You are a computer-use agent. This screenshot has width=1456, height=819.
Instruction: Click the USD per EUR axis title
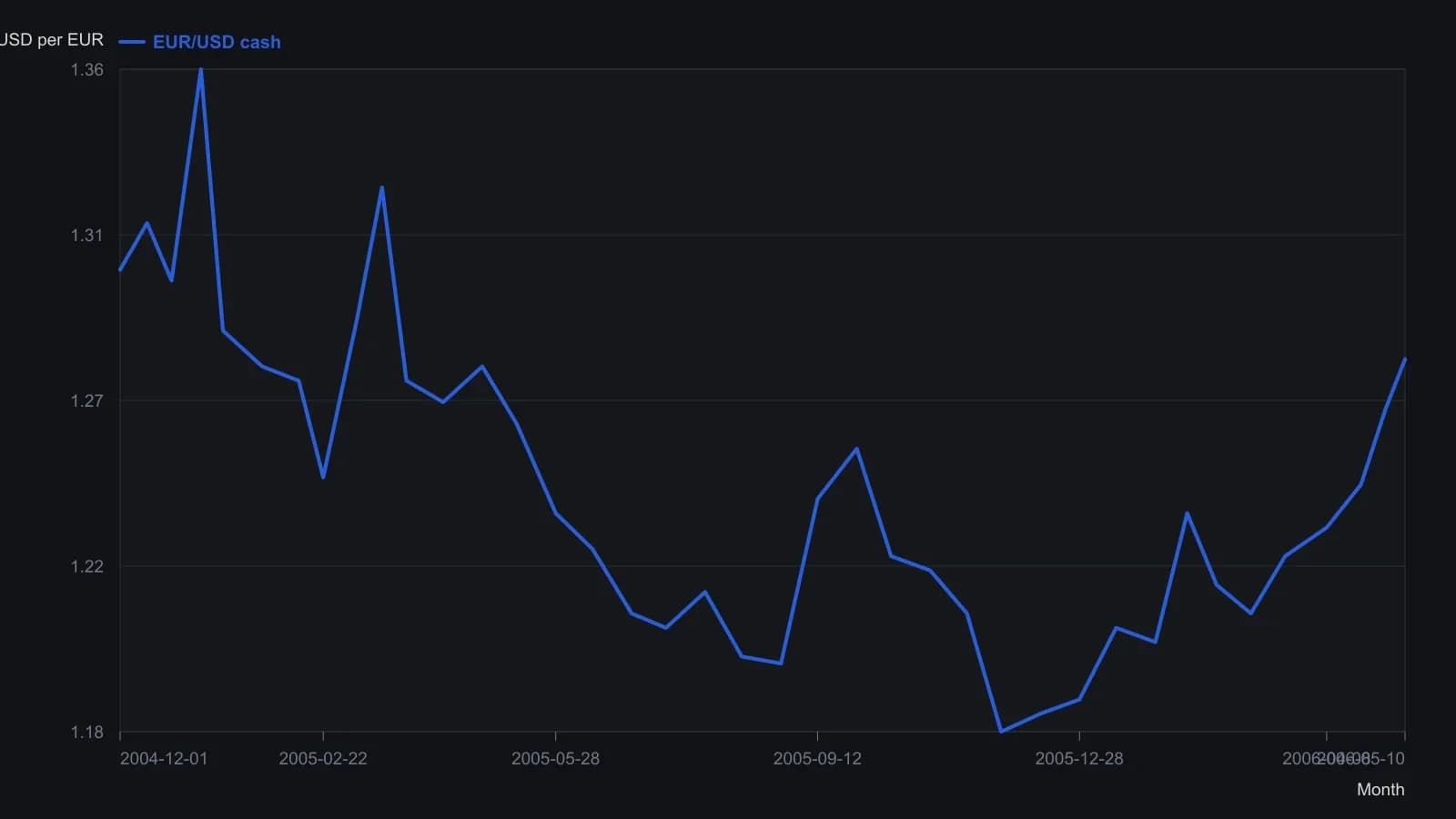pos(52,40)
